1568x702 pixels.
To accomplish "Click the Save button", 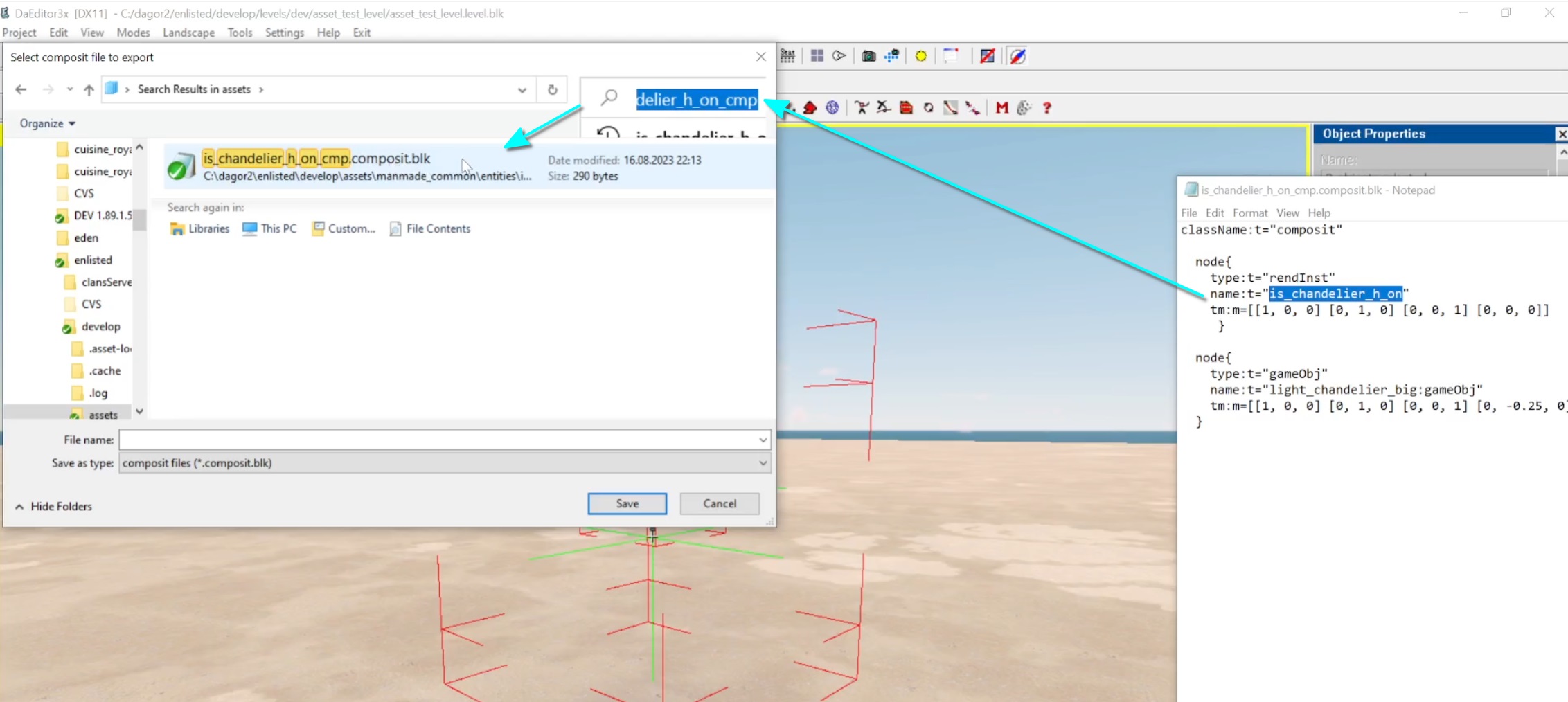I will tap(627, 503).
